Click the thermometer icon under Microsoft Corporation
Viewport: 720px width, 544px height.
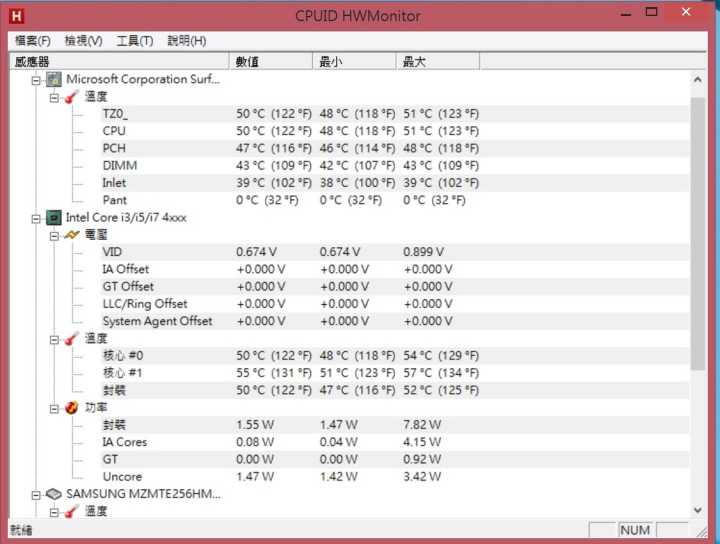coord(72,97)
